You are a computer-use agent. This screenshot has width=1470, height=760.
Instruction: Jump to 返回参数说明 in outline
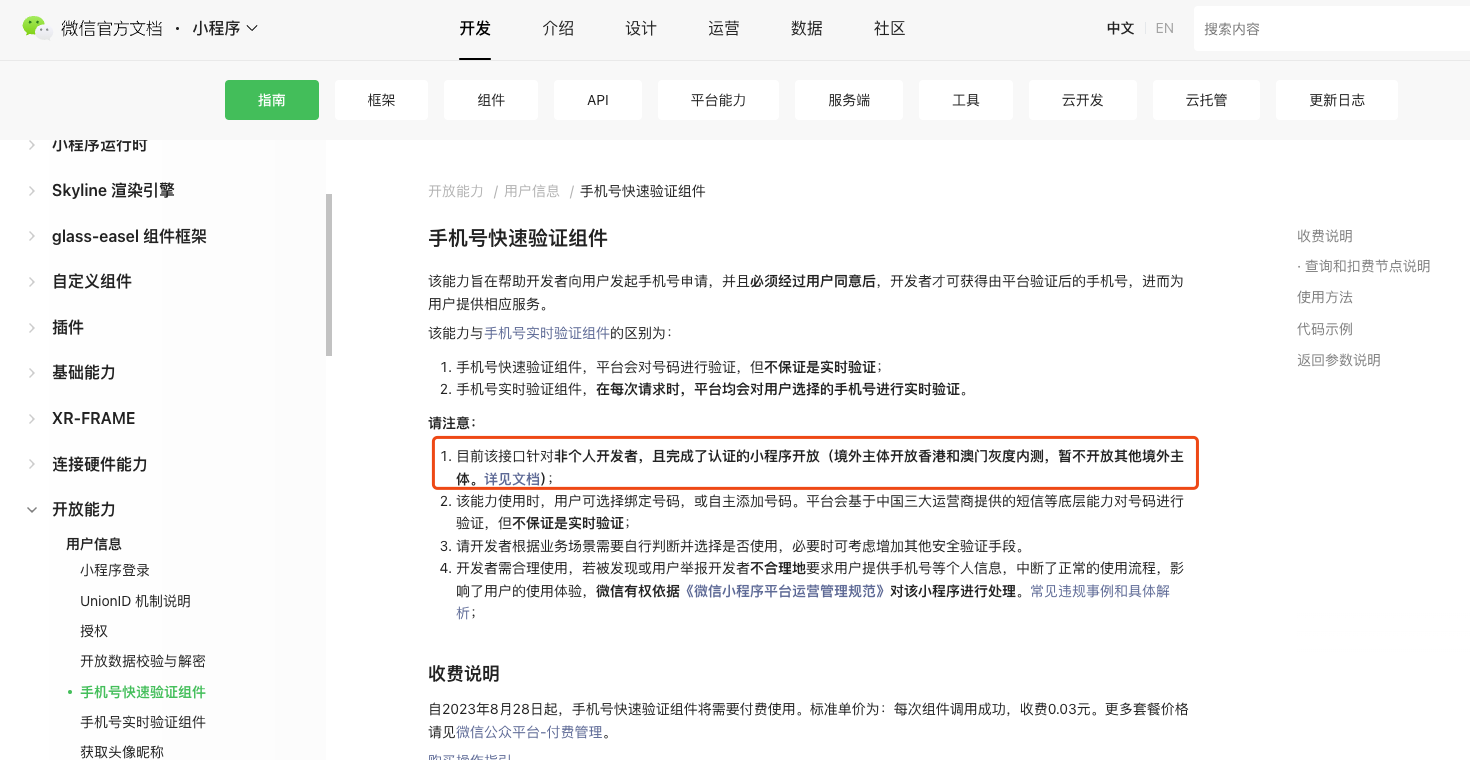(x=1339, y=360)
